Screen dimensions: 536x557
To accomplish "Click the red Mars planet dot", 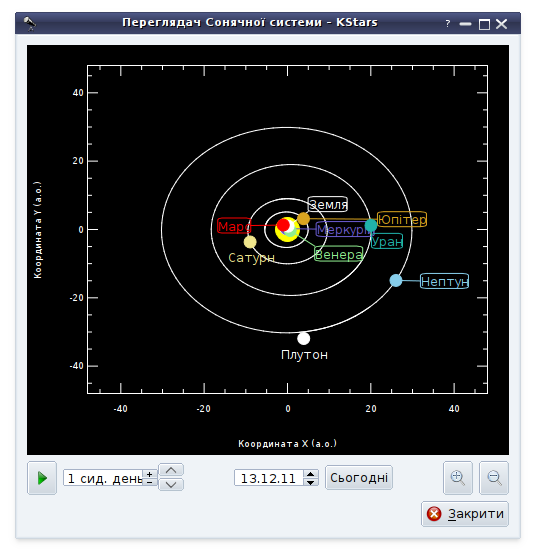I will (x=283, y=225).
